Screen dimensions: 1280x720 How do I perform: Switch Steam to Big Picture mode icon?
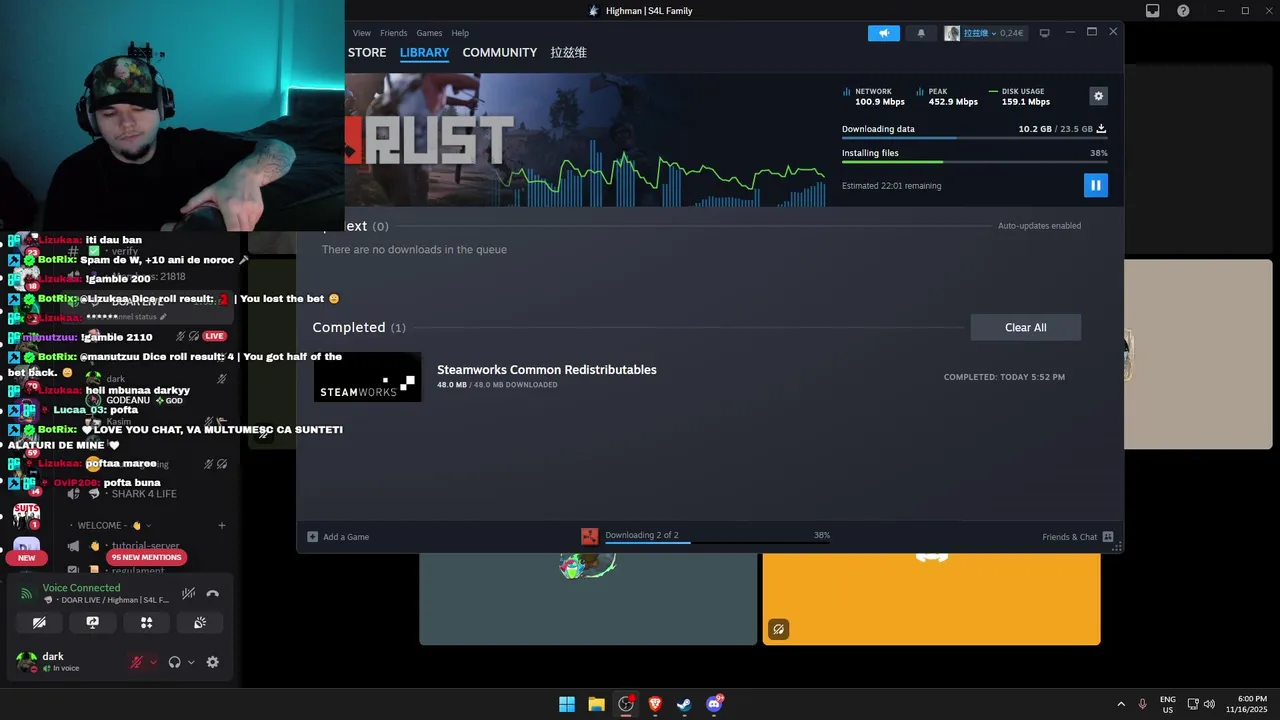coord(1044,33)
